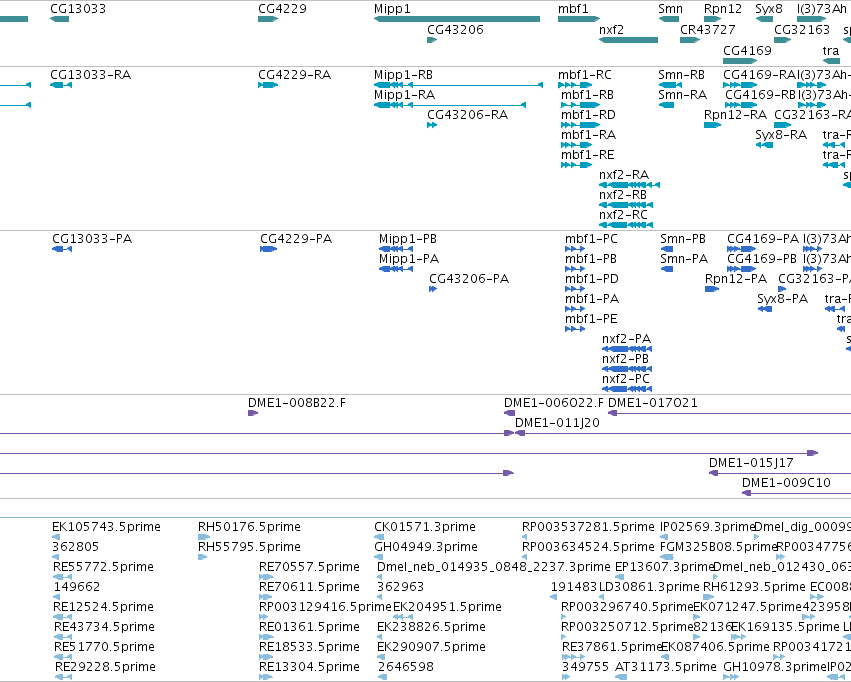Viewport: 851px width, 682px height.
Task: Open the CG43206-RA transcript label
Action: (x=467, y=114)
